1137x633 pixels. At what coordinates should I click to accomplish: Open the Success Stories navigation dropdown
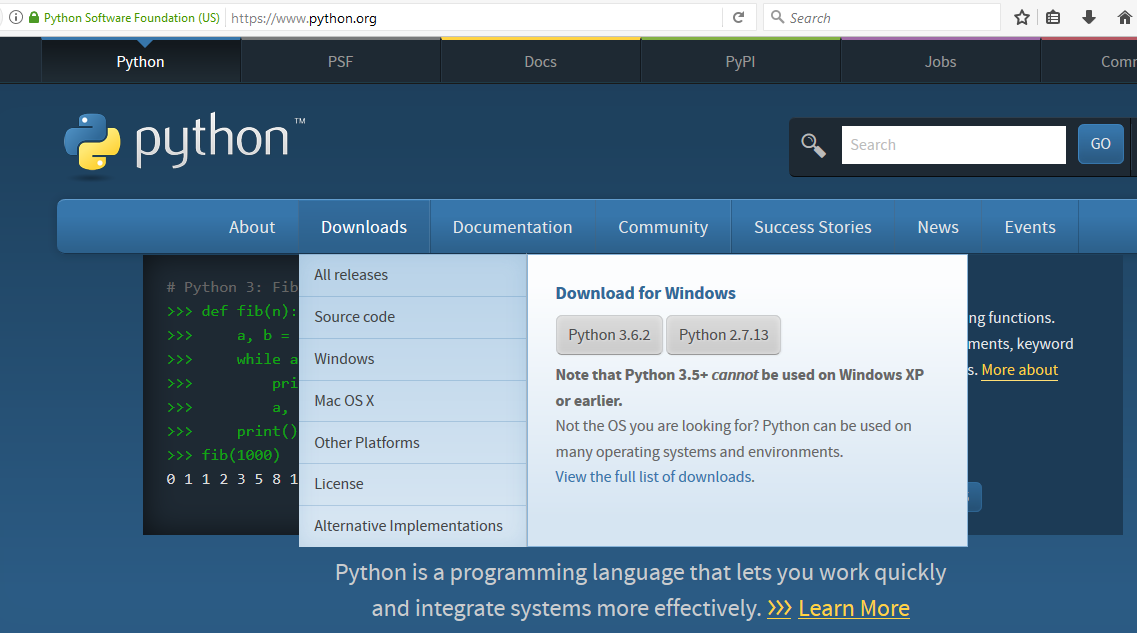[812, 226]
